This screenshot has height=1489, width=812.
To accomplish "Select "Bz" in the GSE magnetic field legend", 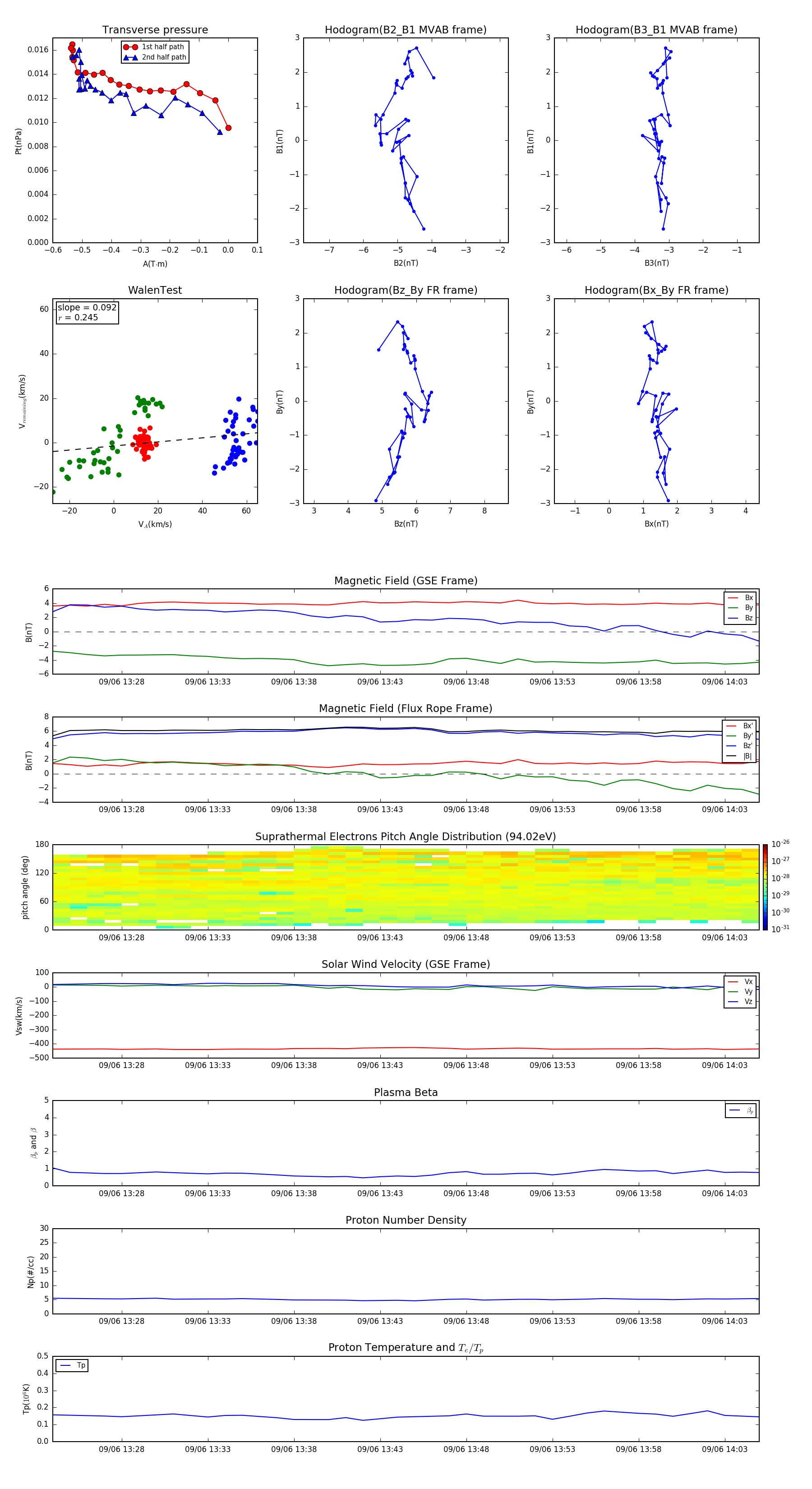I will coord(740,618).
